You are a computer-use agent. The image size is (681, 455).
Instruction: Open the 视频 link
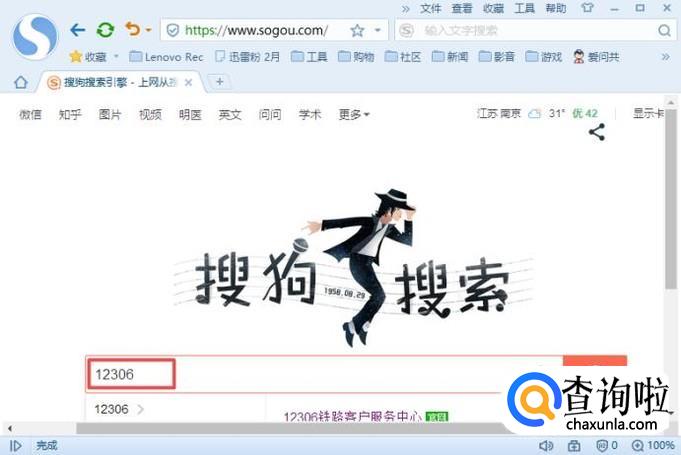(x=150, y=114)
